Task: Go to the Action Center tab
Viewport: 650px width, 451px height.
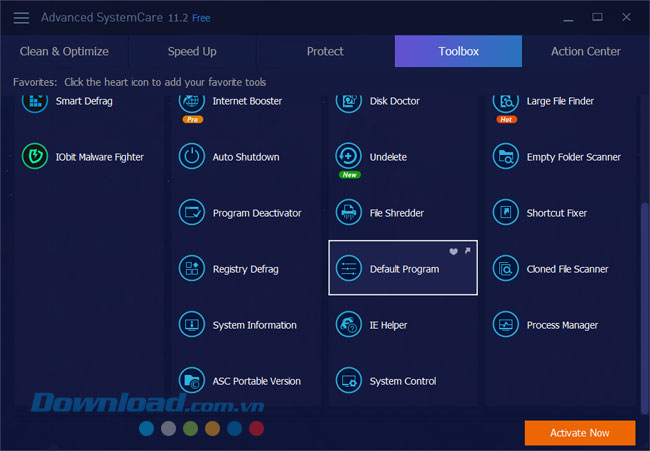Action: click(x=586, y=51)
